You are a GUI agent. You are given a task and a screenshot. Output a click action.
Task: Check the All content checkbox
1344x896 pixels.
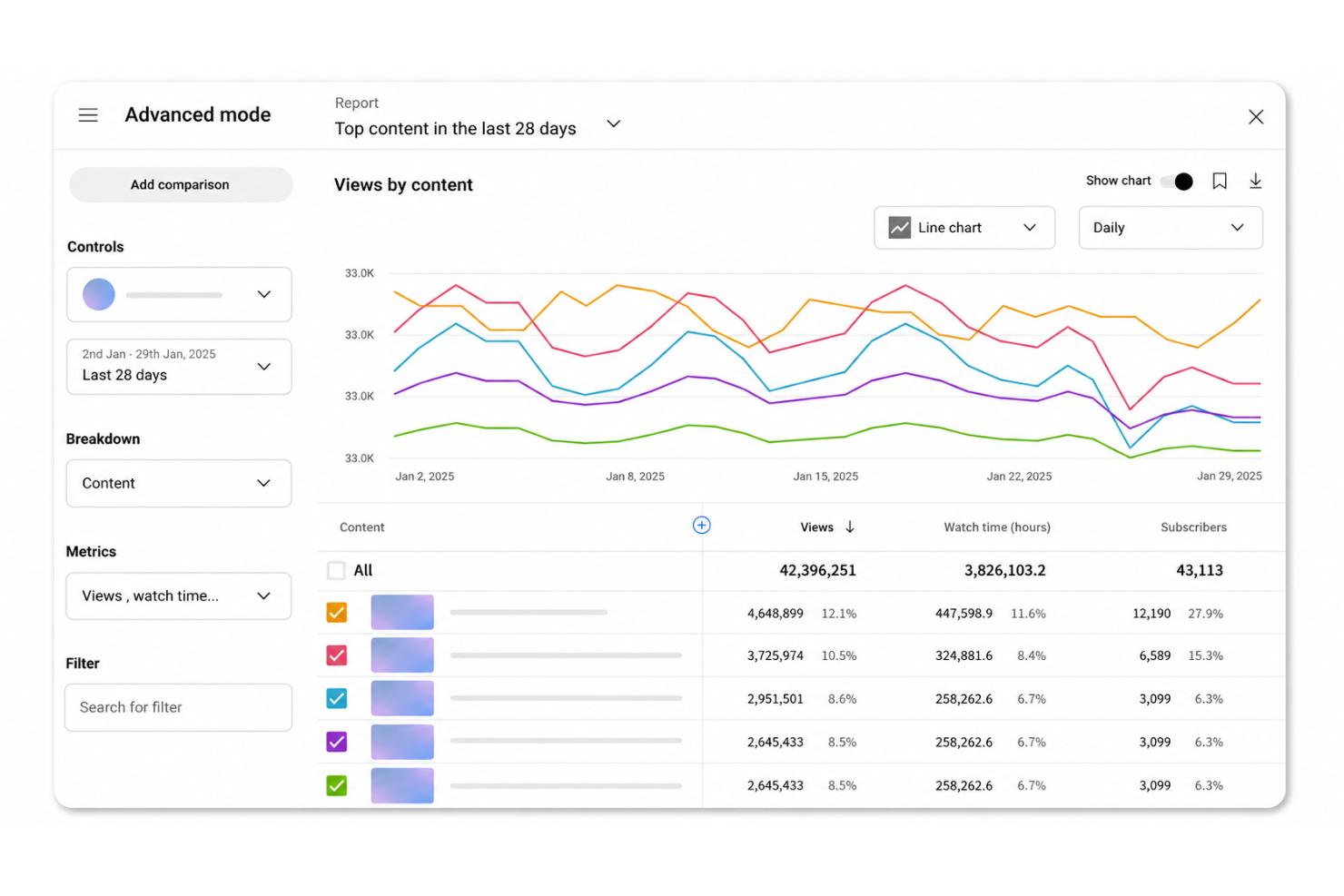tap(336, 570)
